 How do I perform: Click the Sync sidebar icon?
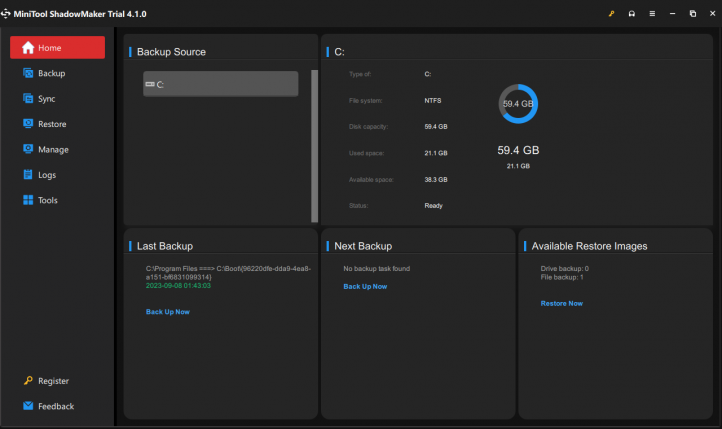pos(28,98)
